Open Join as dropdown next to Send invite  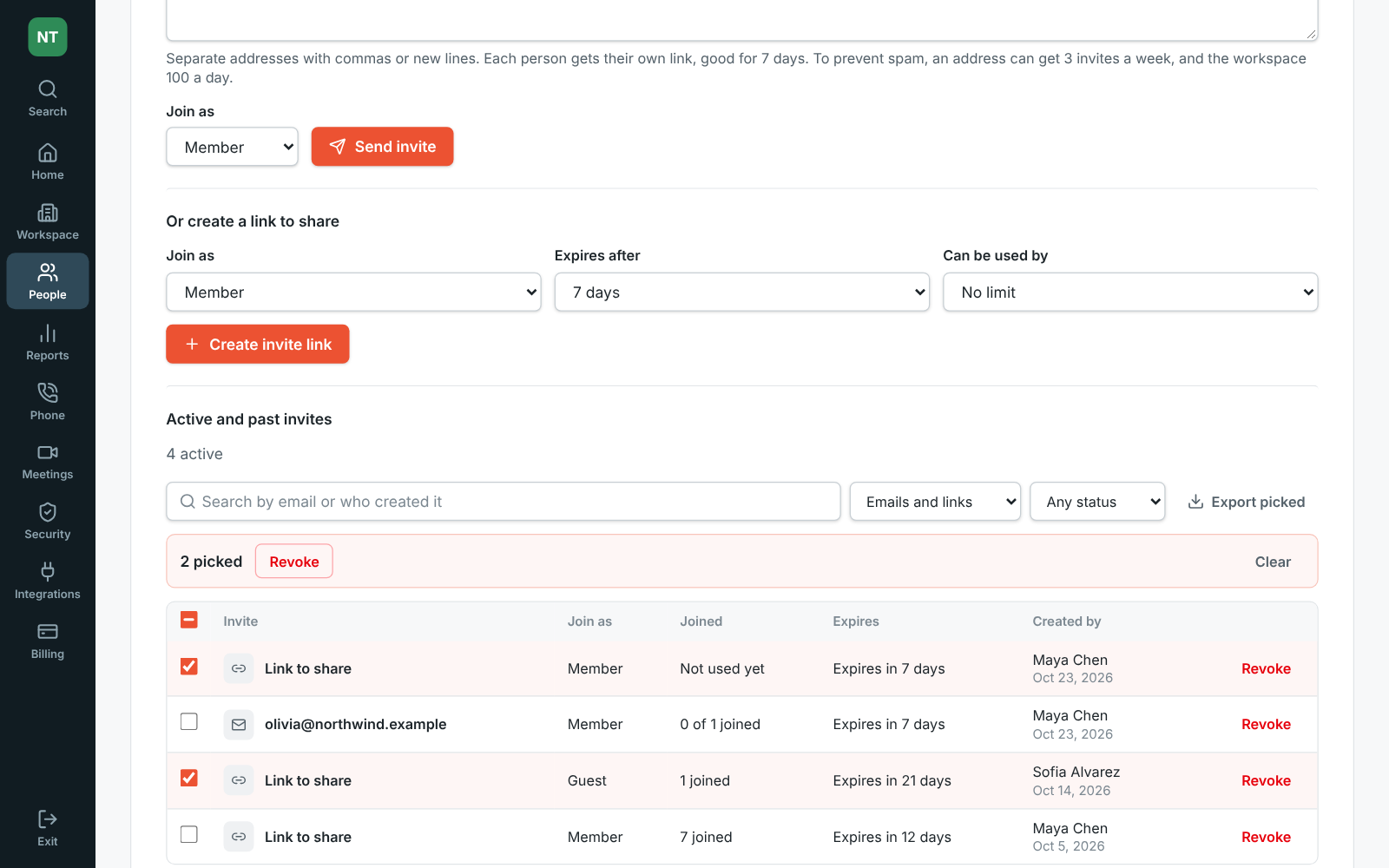coord(232,147)
